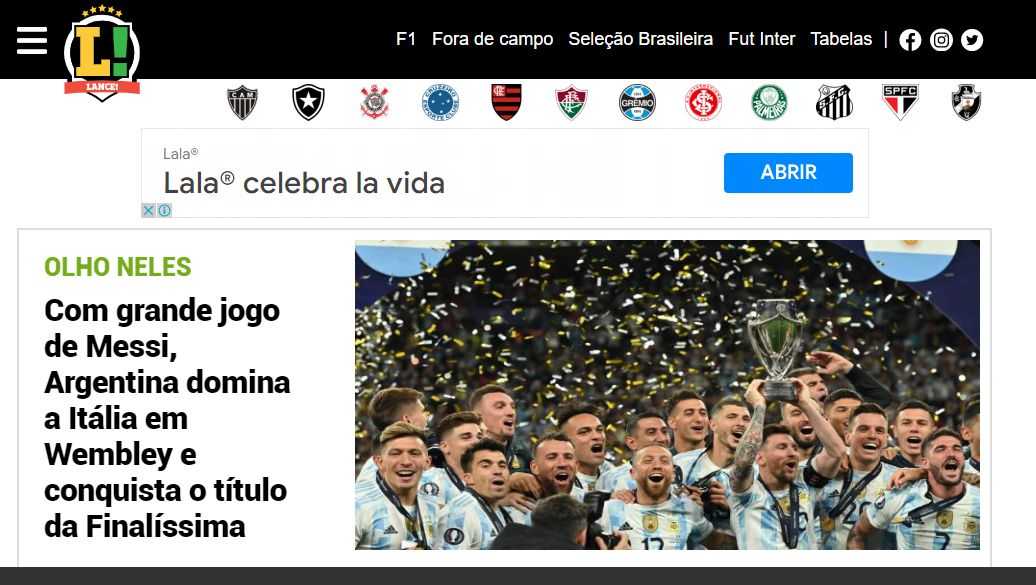This screenshot has width=1036, height=585.
Task: Open the Finalíssima headline article
Action: coord(167,418)
